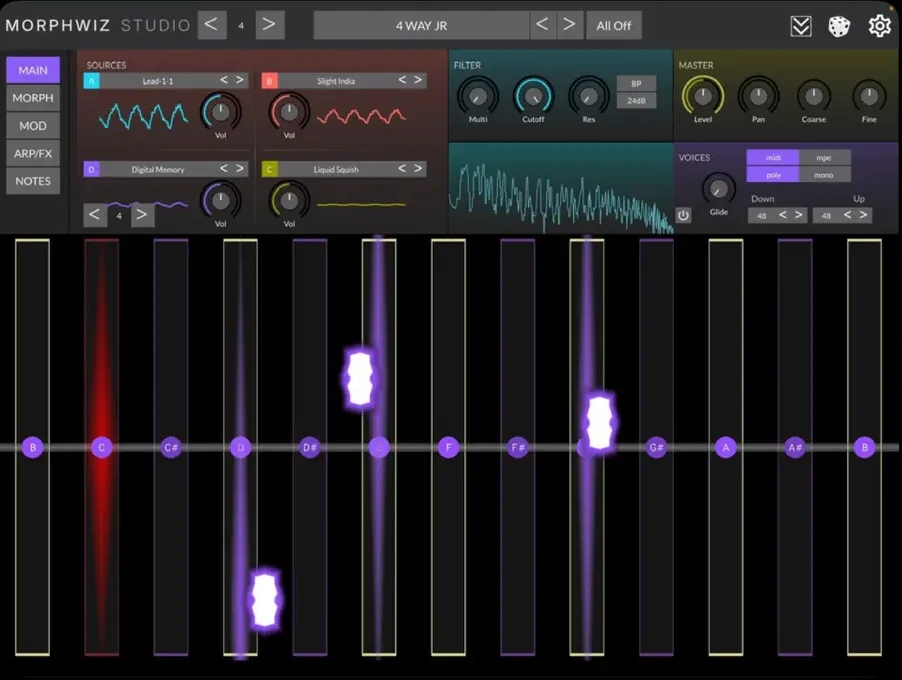This screenshot has height=680, width=902.
Task: Select source A badge
Action: coord(91,81)
